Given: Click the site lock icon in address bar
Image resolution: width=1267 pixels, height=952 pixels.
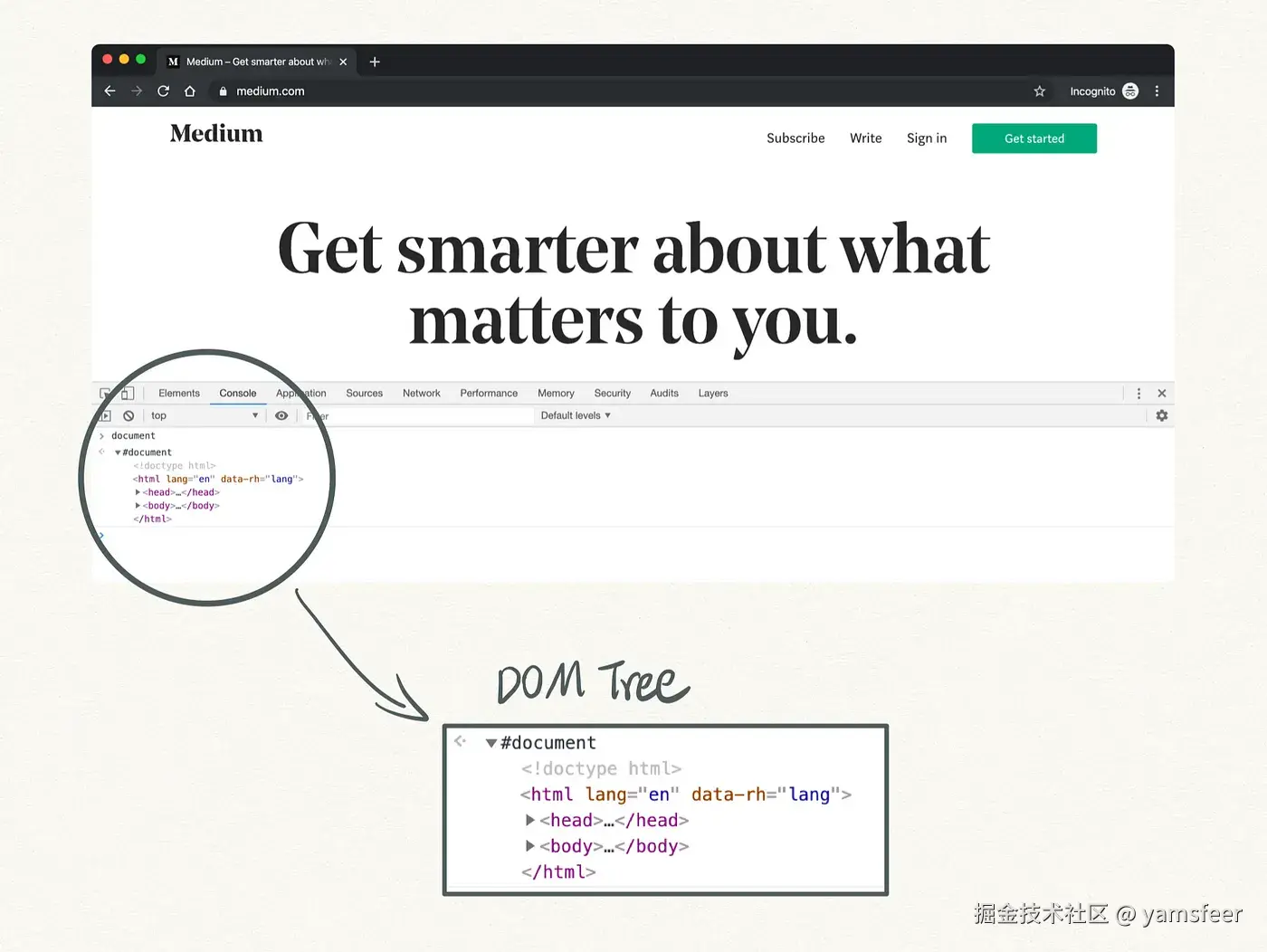Looking at the screenshot, I should (x=223, y=90).
